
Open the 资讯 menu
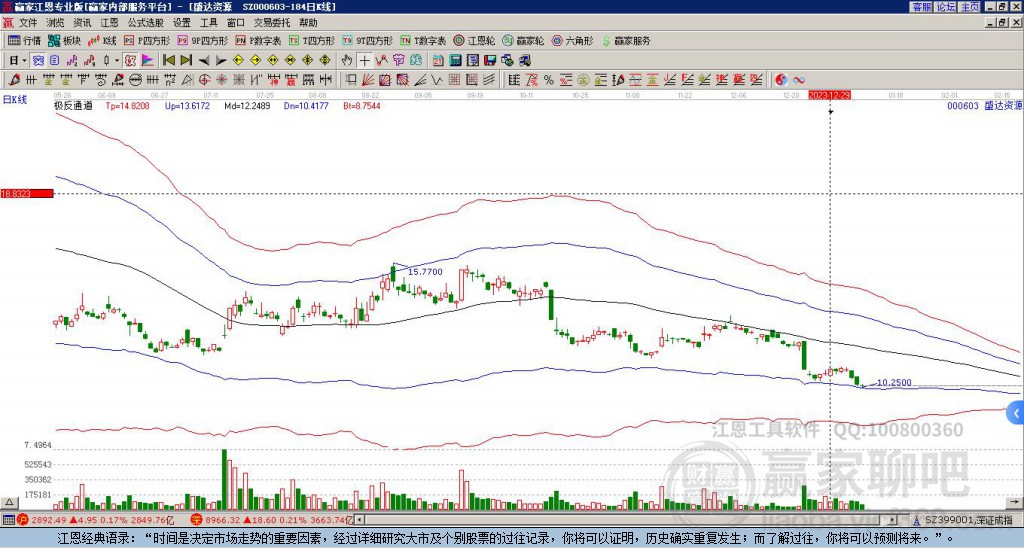pos(82,23)
